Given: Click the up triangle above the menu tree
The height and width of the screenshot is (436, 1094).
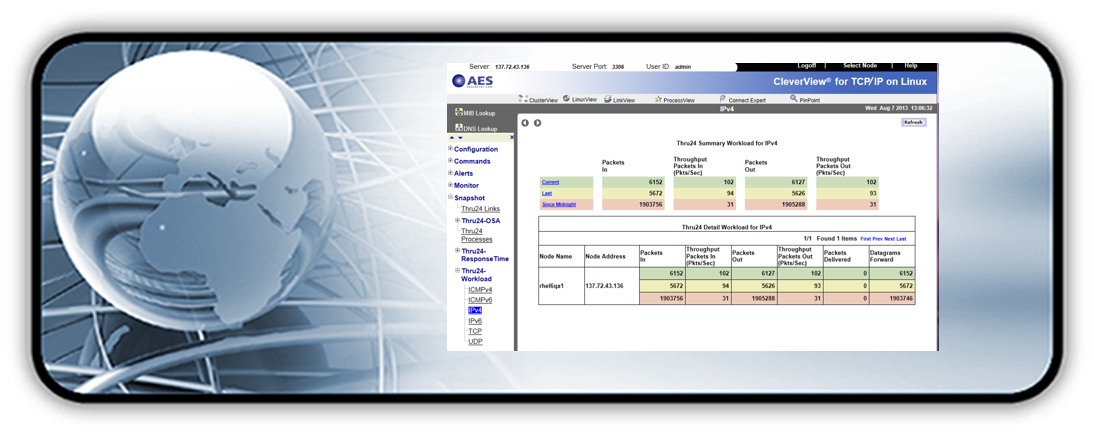Looking at the screenshot, I should coord(451,137).
